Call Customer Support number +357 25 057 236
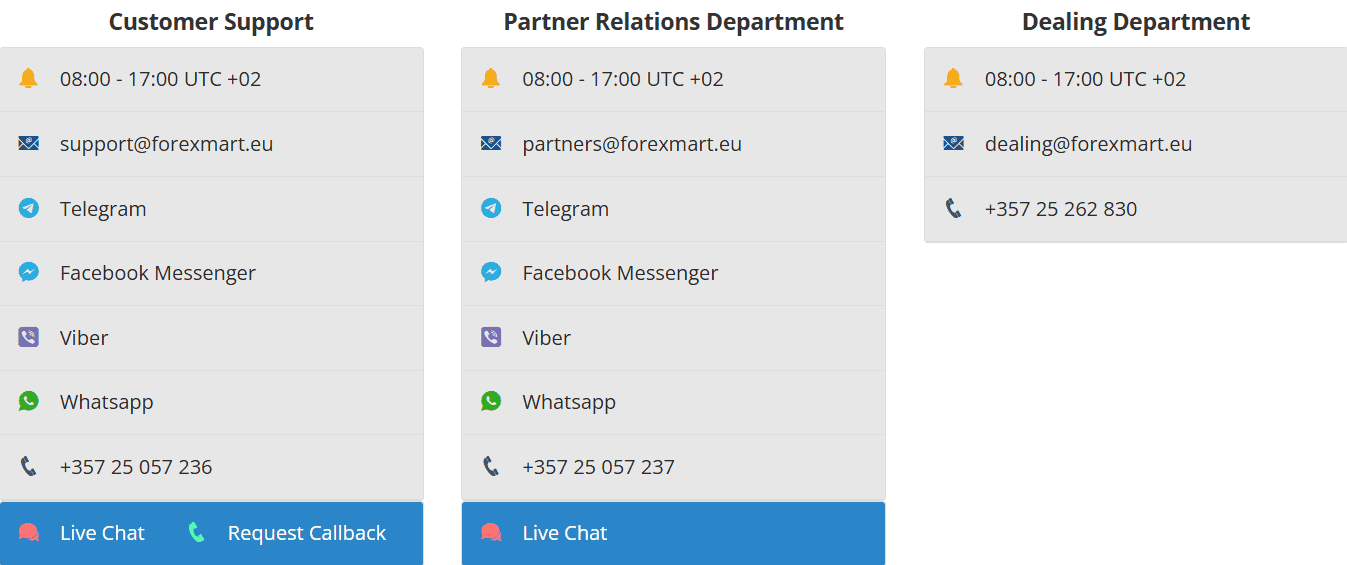1347x565 pixels. point(136,467)
